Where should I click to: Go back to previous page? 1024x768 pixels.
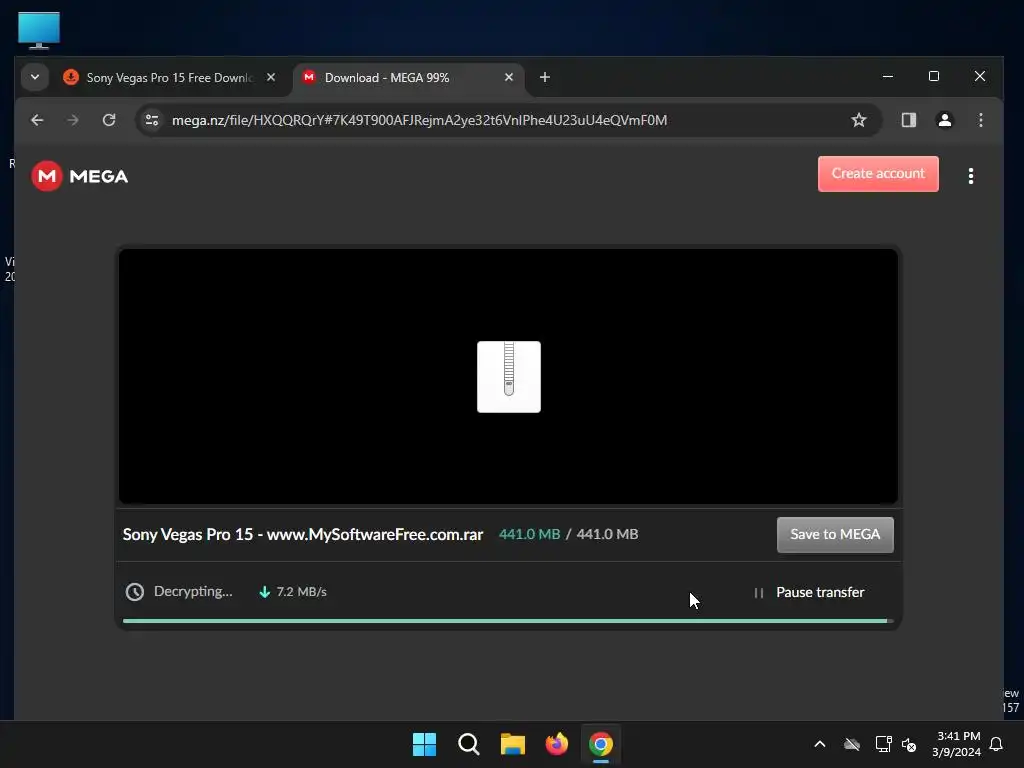coord(37,120)
